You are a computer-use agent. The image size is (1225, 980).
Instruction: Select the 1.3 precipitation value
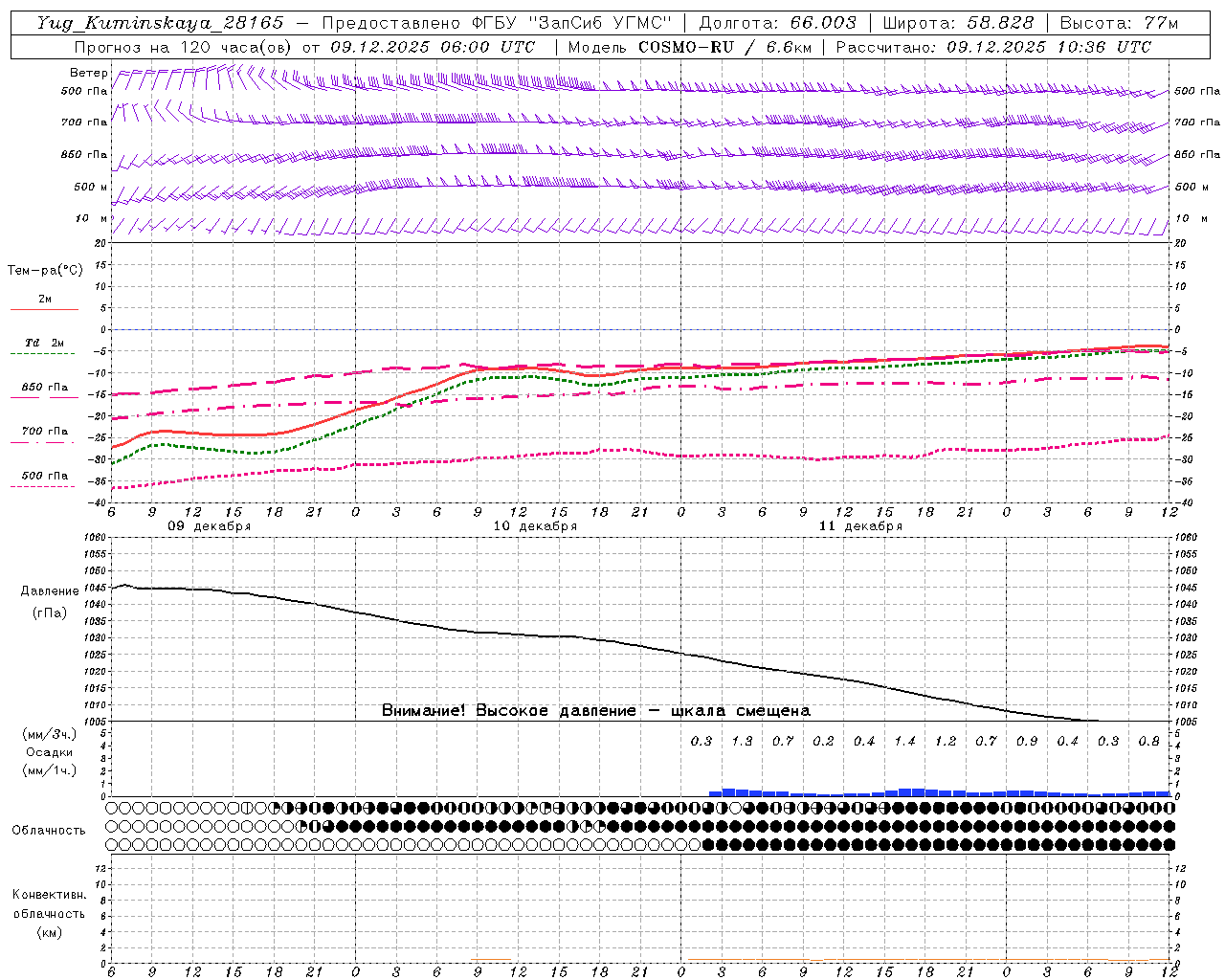742,741
